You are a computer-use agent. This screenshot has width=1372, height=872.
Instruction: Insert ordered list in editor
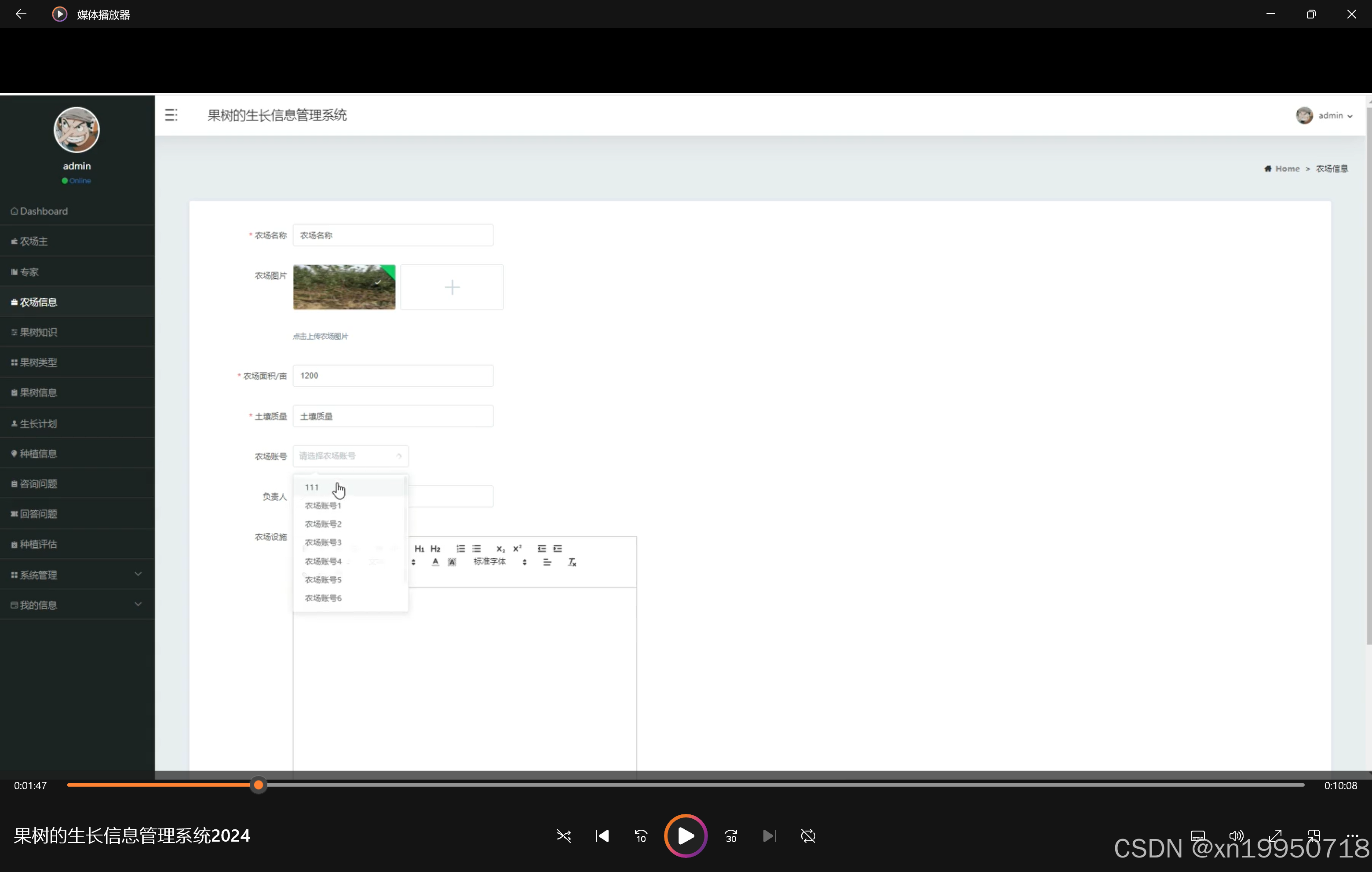[460, 548]
